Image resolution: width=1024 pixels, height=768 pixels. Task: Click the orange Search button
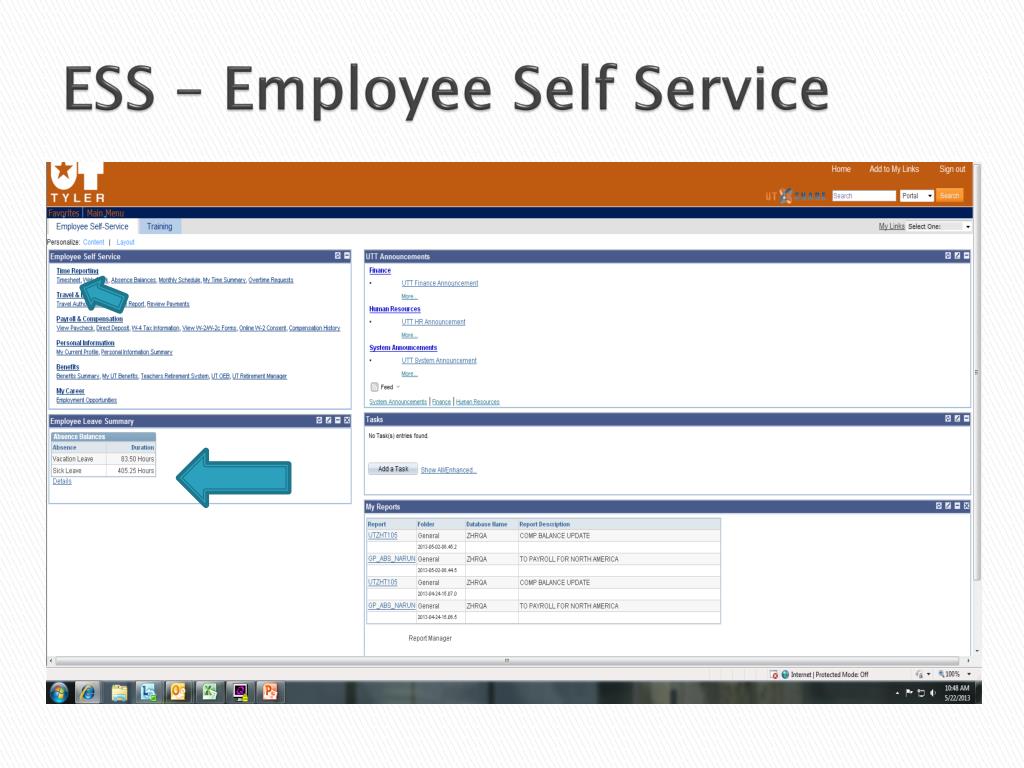point(950,195)
